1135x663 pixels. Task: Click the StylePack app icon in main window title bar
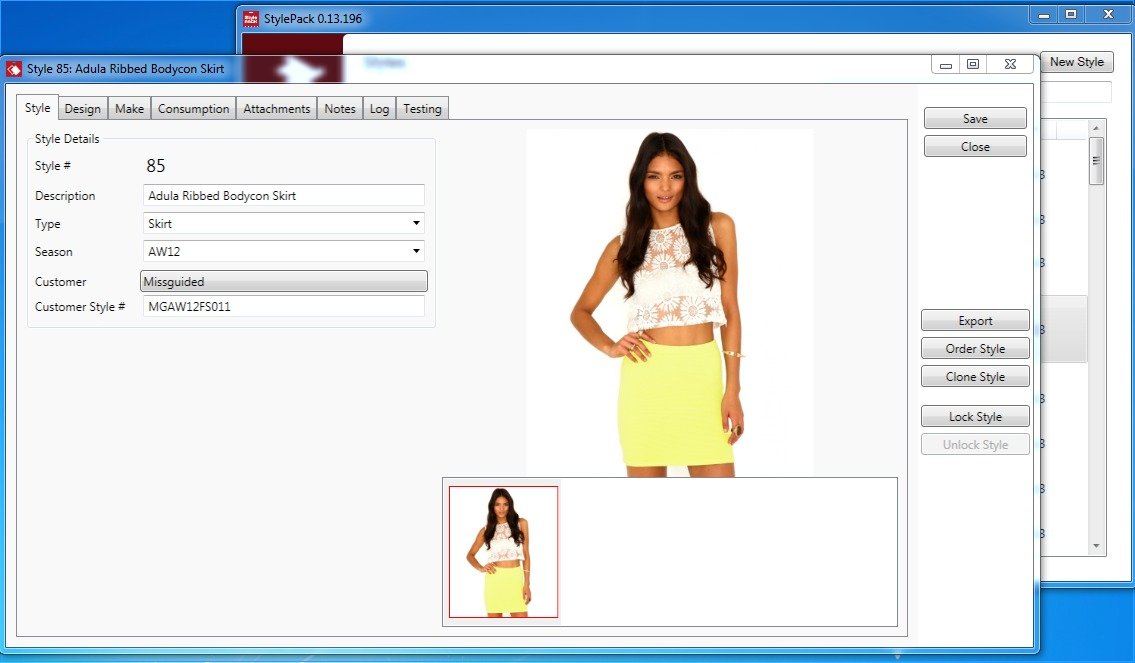click(250, 19)
